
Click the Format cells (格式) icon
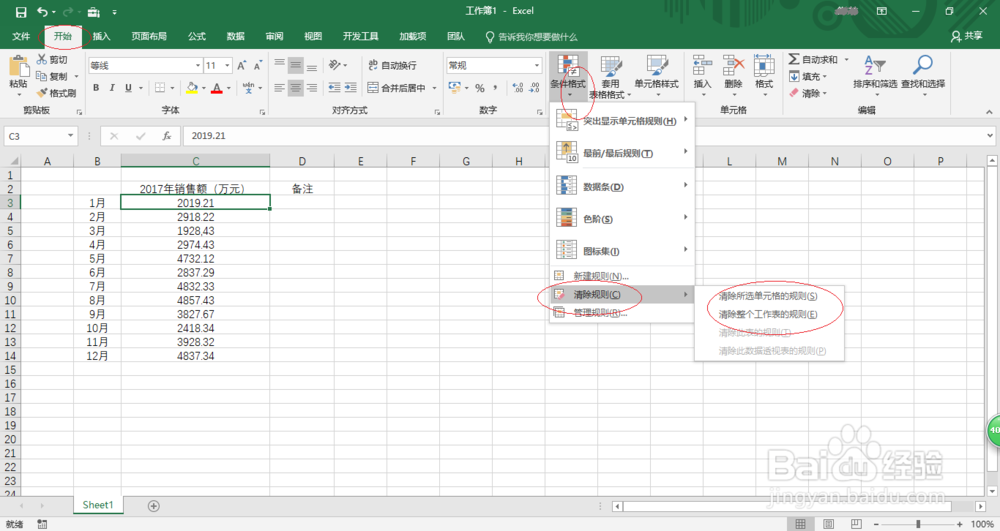(x=764, y=65)
